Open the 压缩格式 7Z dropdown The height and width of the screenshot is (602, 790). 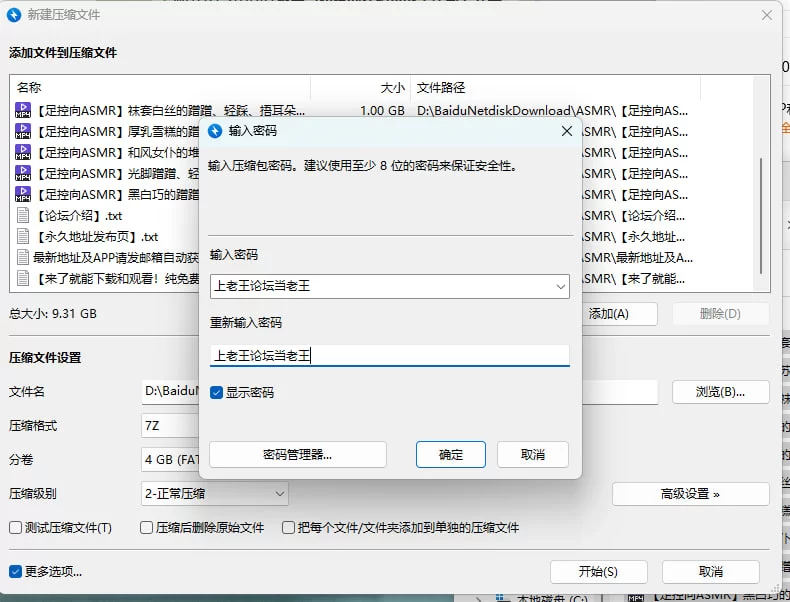170,426
